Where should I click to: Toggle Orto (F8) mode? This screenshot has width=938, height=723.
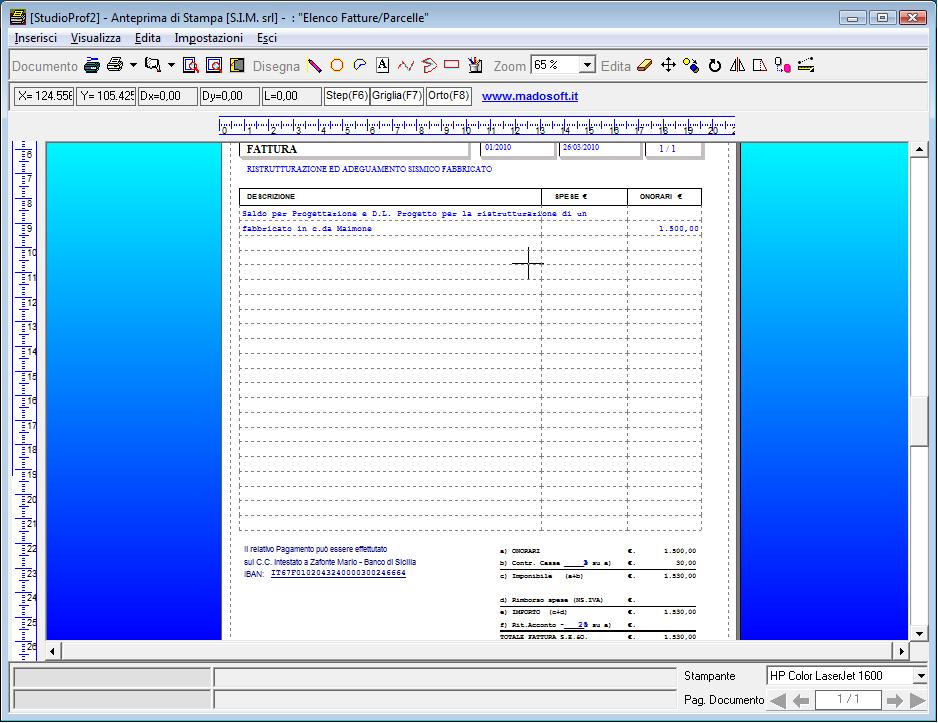click(449, 96)
